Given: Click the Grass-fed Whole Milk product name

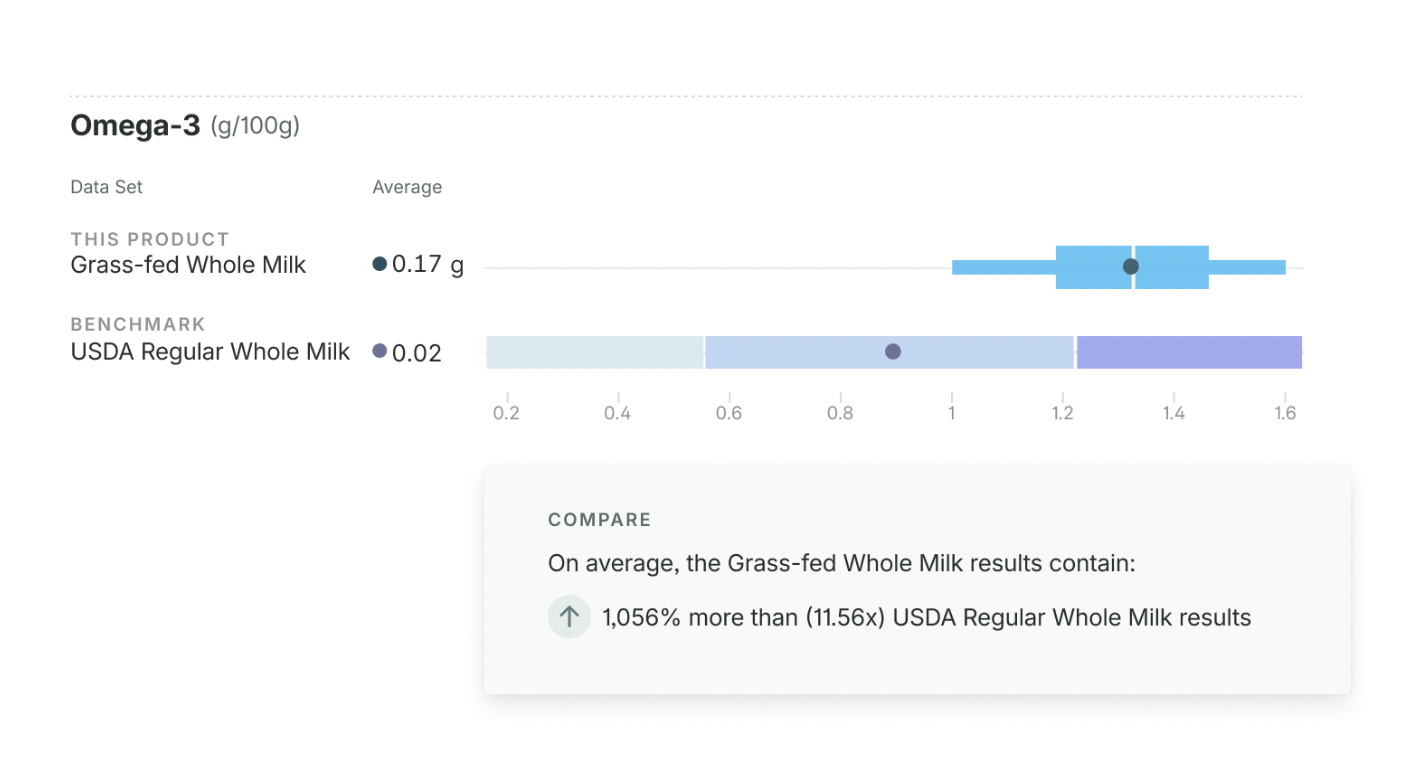Looking at the screenshot, I should [x=188, y=265].
